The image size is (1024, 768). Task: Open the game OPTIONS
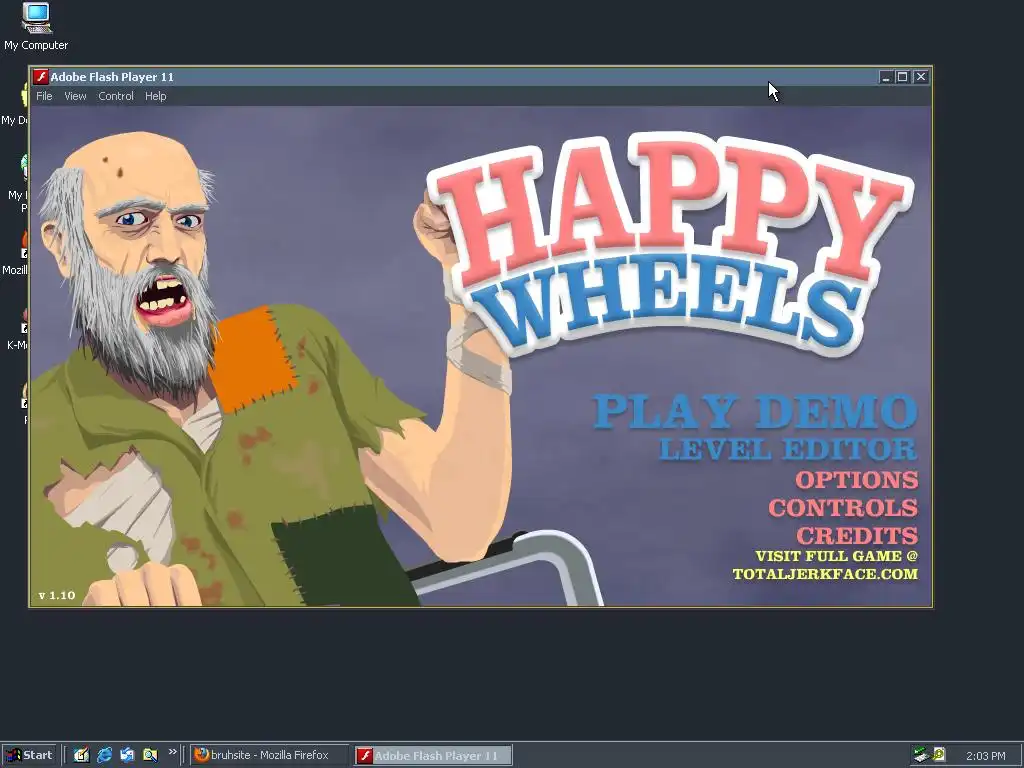857,480
